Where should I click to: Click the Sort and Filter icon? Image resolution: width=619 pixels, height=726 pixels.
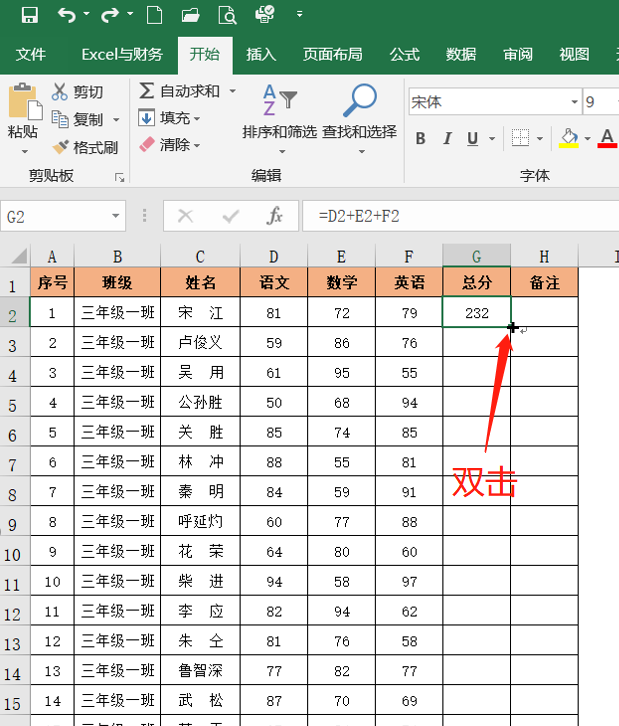280,100
